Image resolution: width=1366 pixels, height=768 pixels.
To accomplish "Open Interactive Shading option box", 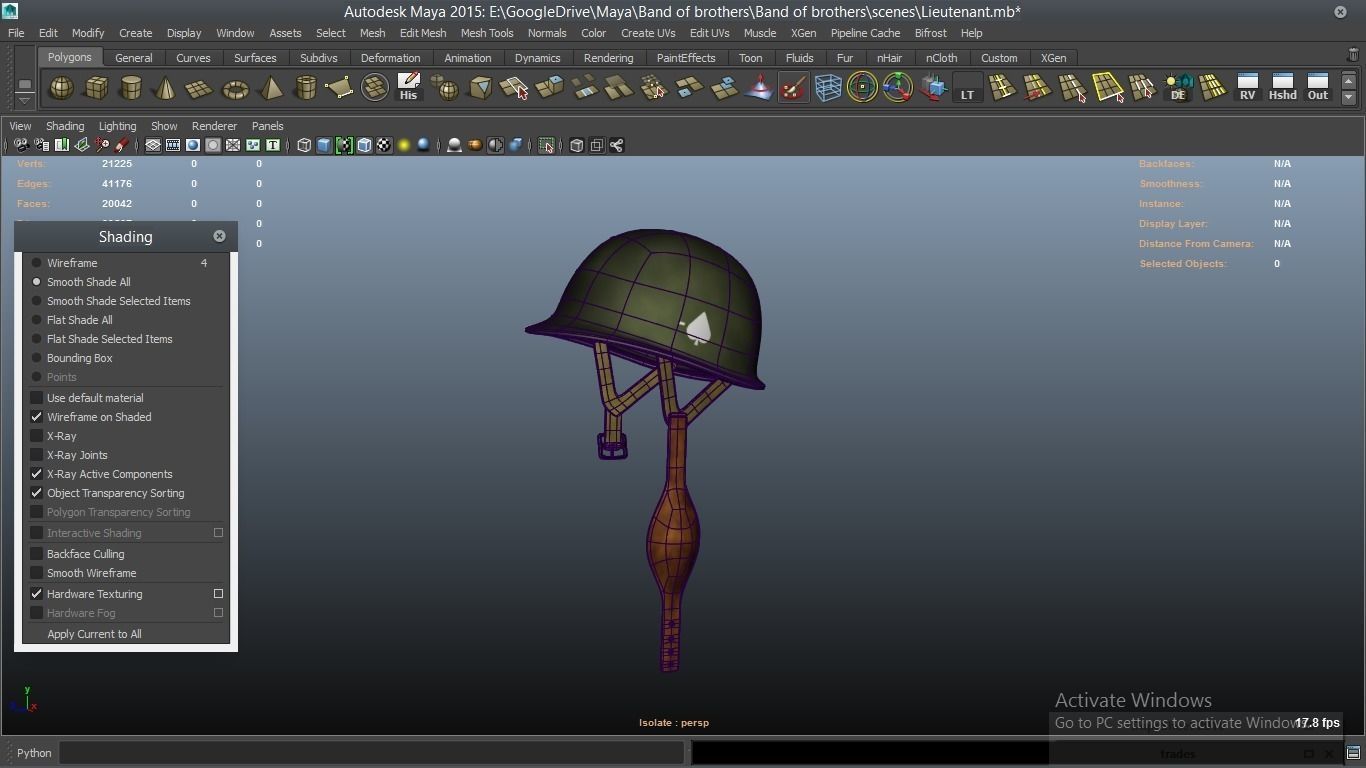I will (x=218, y=533).
